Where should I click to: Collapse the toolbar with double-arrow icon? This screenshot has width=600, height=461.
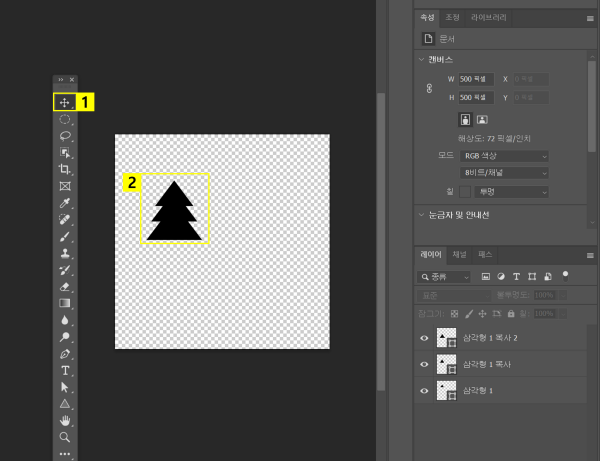coord(60,80)
